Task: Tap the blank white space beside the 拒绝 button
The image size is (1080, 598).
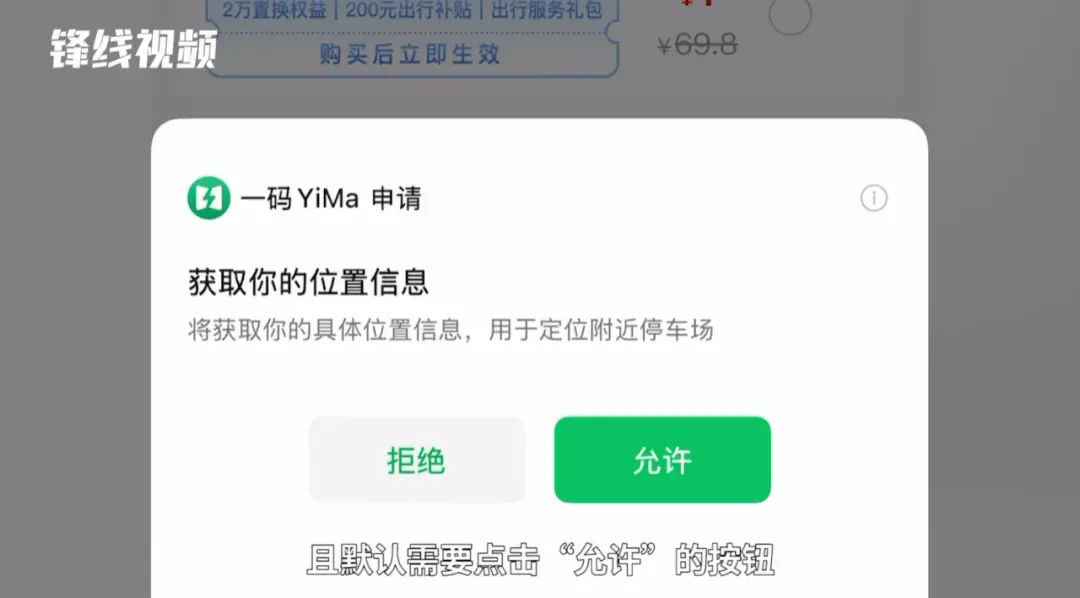Action: (229, 460)
